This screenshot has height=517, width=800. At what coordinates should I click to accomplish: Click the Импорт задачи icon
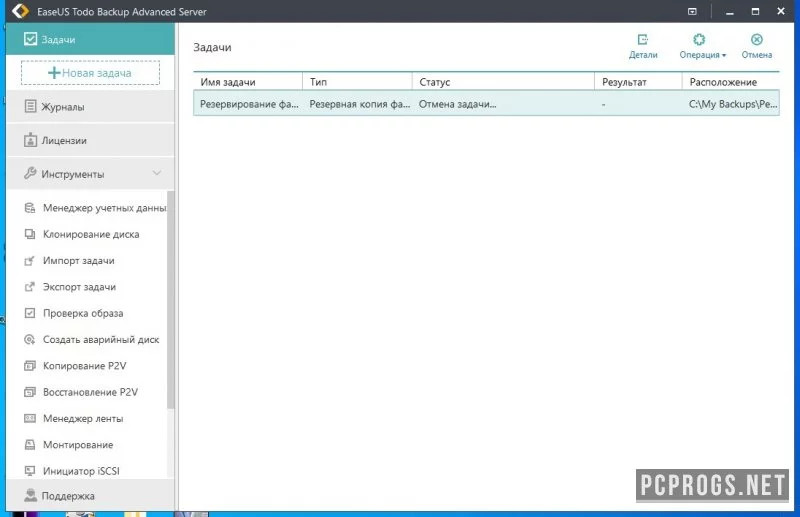coord(30,260)
